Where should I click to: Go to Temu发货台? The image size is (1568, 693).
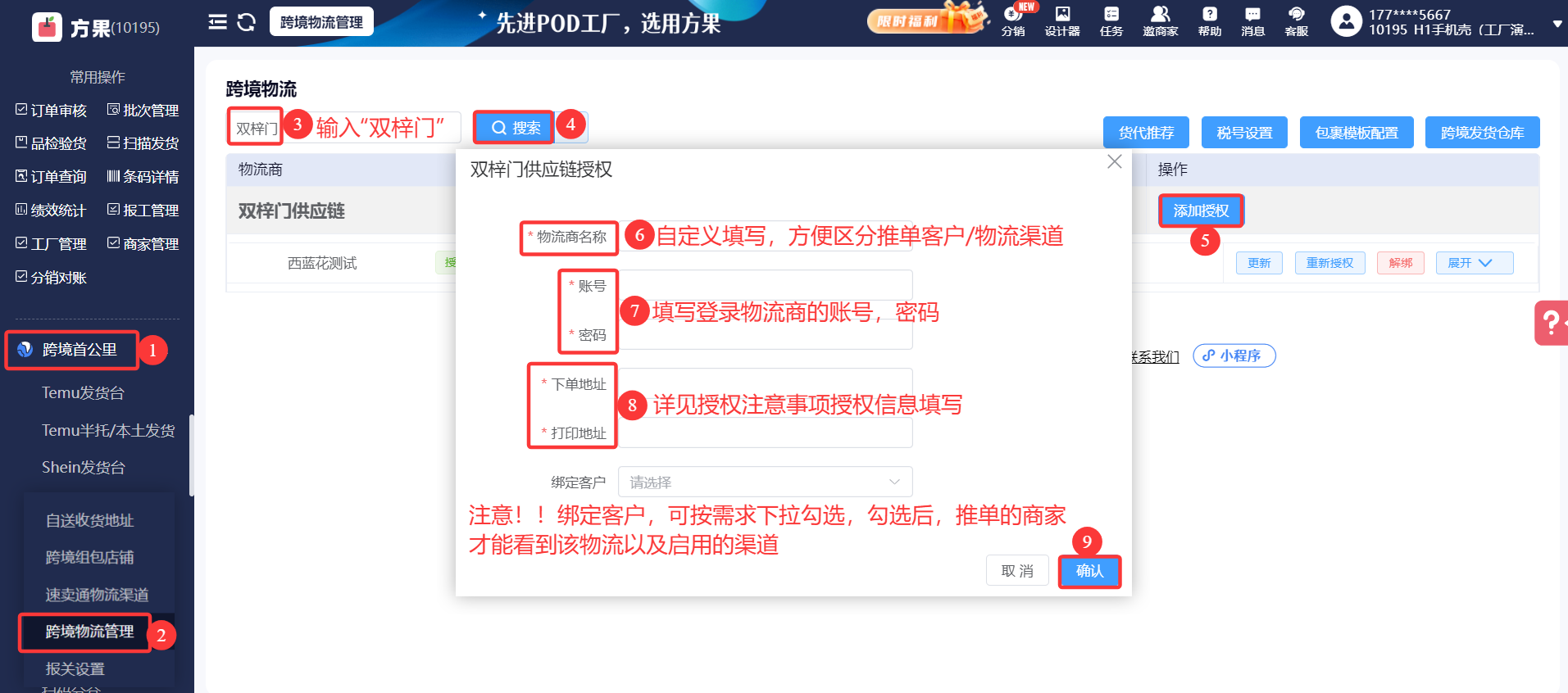(83, 393)
